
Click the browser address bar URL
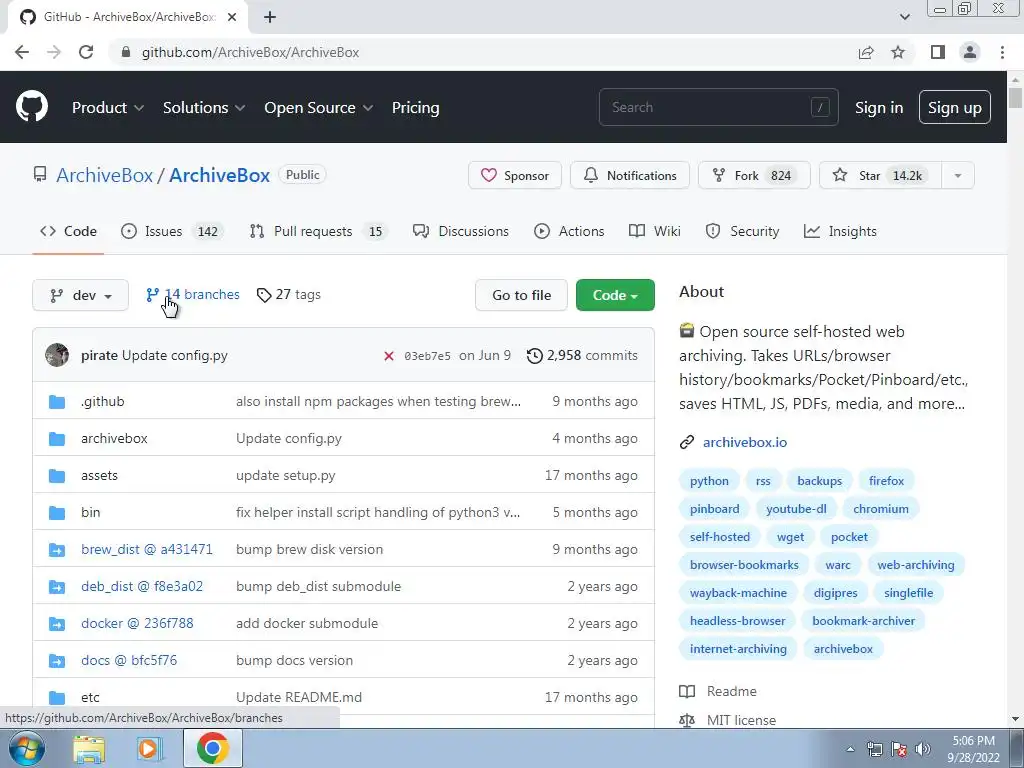(250, 52)
